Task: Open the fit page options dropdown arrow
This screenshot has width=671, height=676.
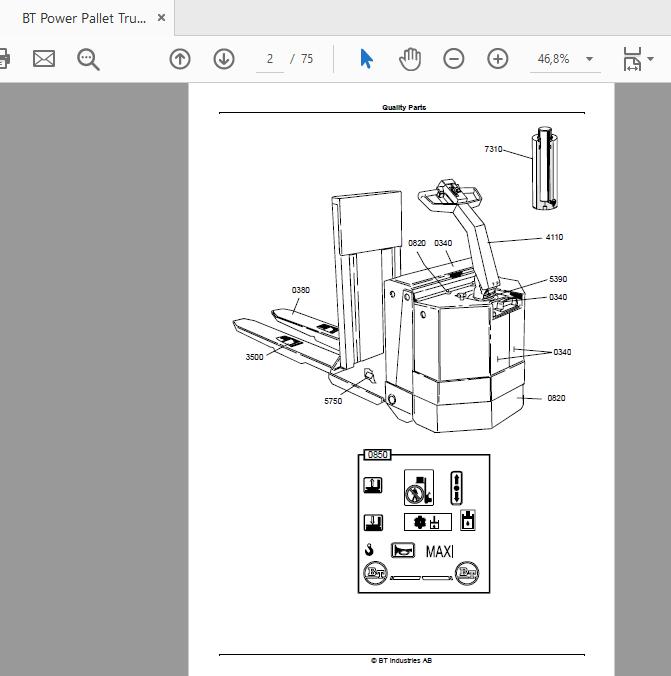Action: pyautogui.click(x=650, y=59)
